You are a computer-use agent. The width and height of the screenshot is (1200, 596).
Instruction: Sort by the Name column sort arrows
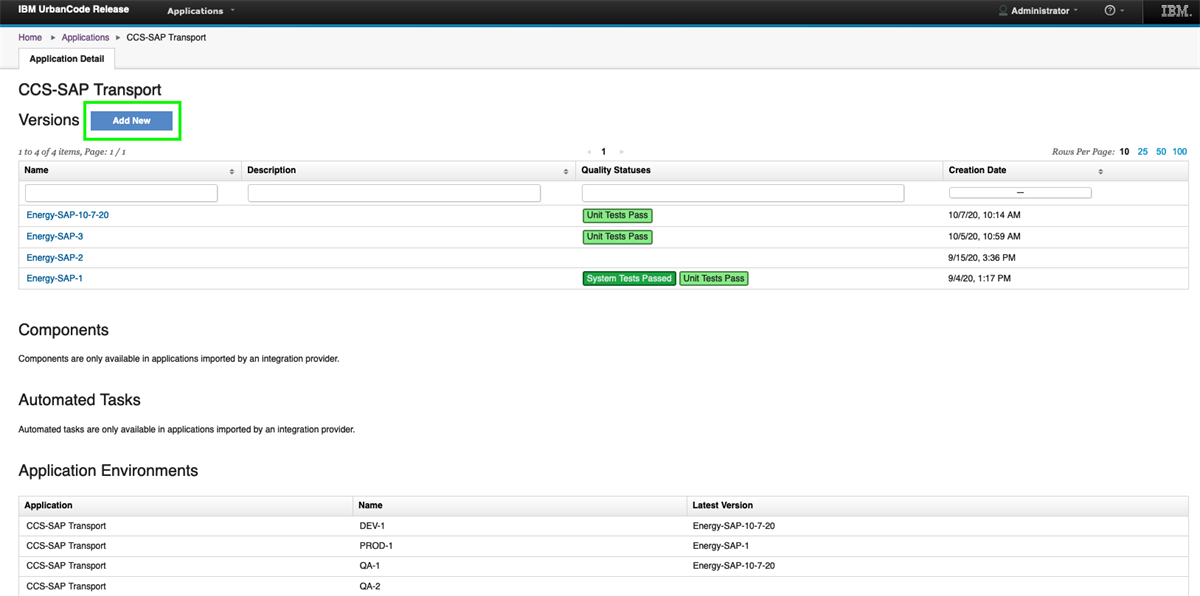[232, 171]
